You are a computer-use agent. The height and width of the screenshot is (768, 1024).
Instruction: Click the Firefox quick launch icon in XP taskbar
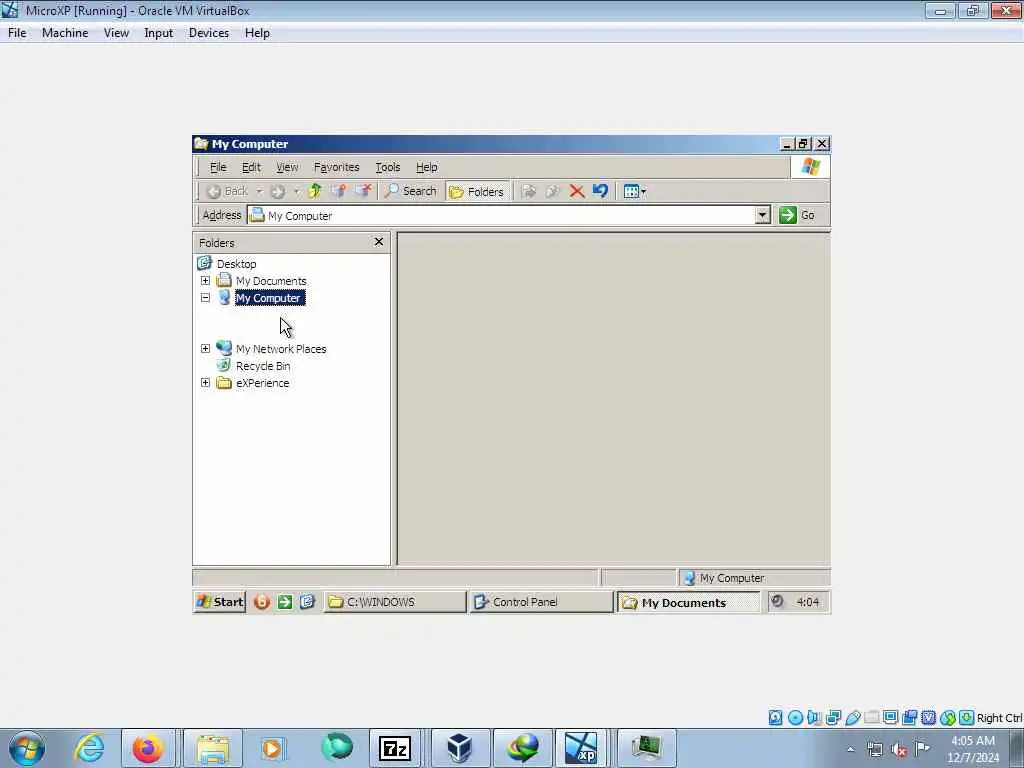pyautogui.click(x=262, y=602)
